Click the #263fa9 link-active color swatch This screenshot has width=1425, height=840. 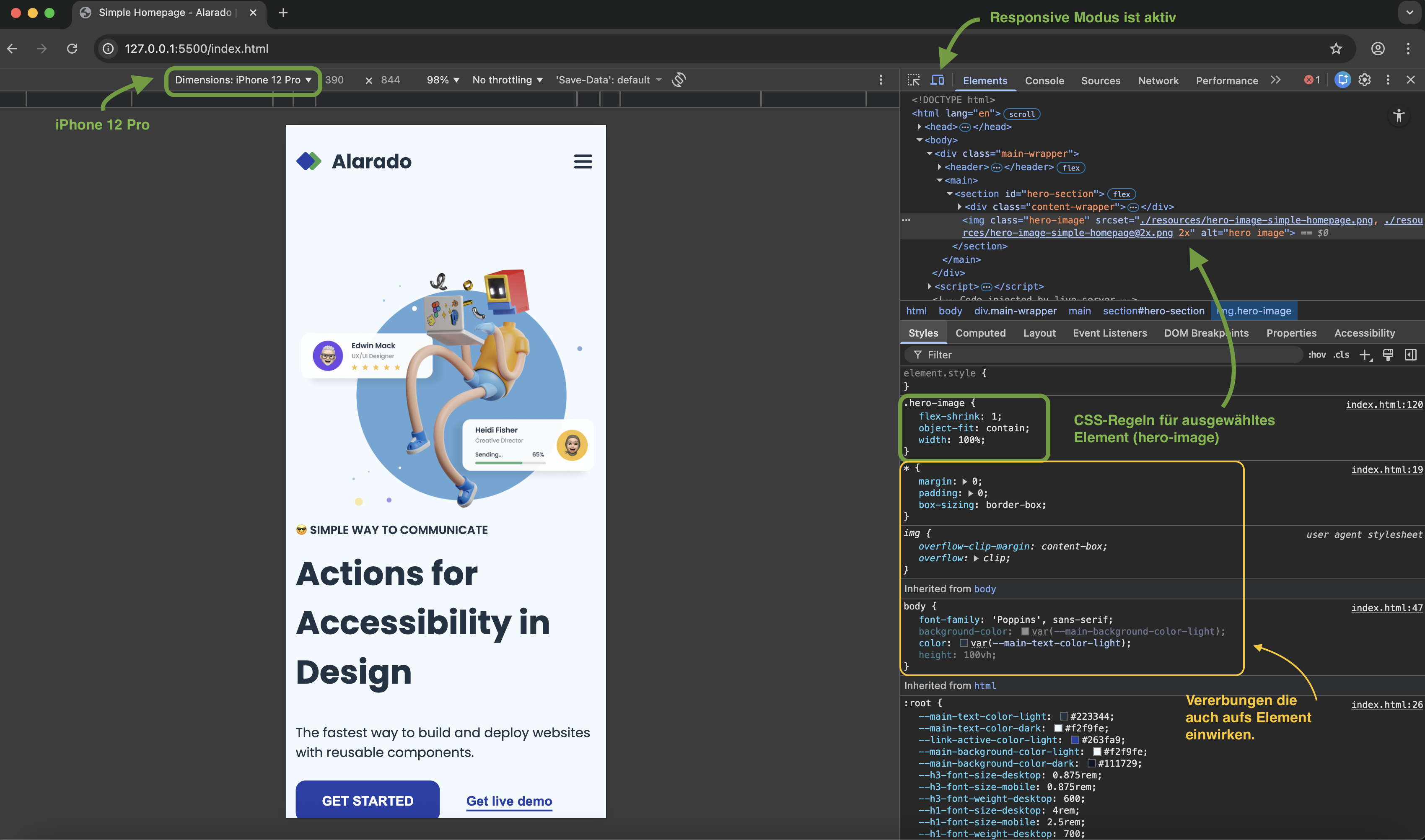tap(1074, 740)
